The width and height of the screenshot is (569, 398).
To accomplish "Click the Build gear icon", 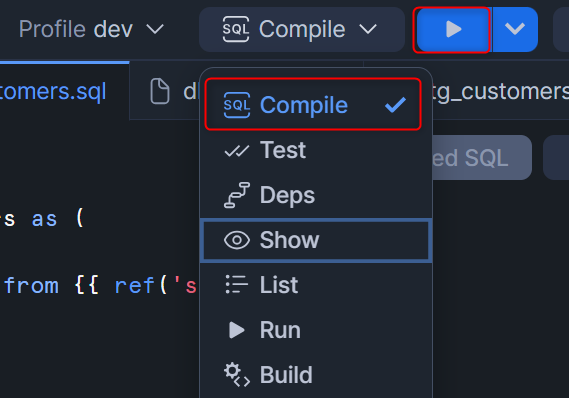I will (237, 374).
